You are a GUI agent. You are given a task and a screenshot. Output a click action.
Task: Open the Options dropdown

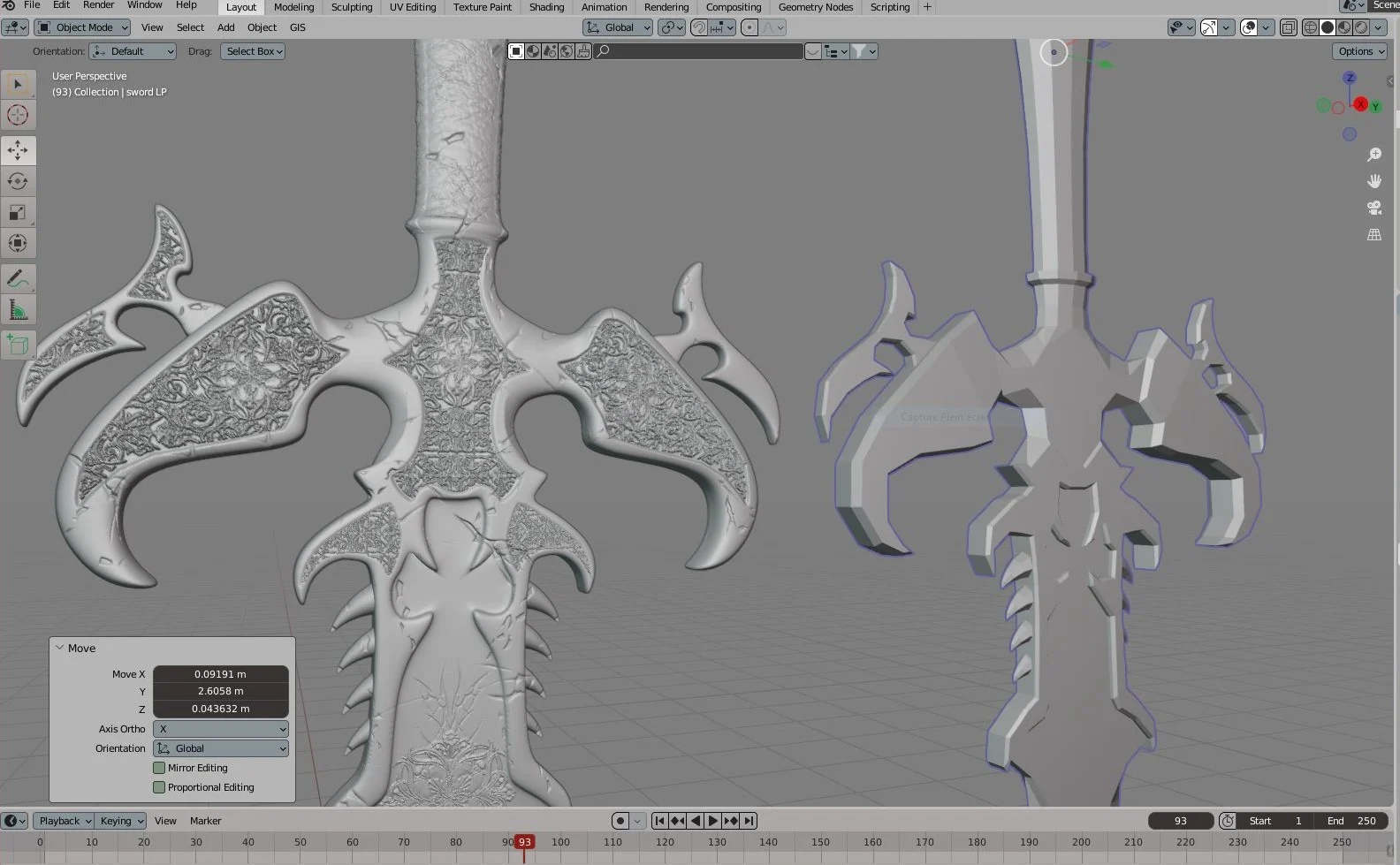[1359, 51]
